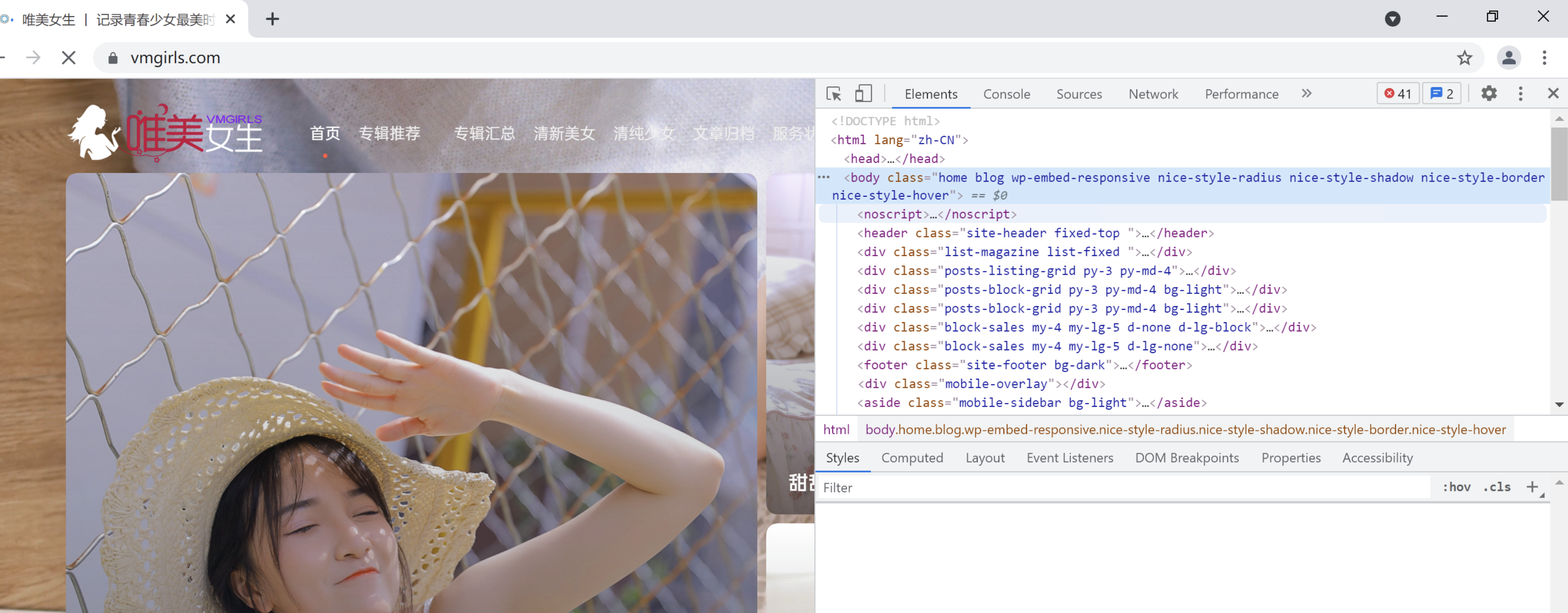Show more DevTools tabs chevron

click(x=1306, y=94)
